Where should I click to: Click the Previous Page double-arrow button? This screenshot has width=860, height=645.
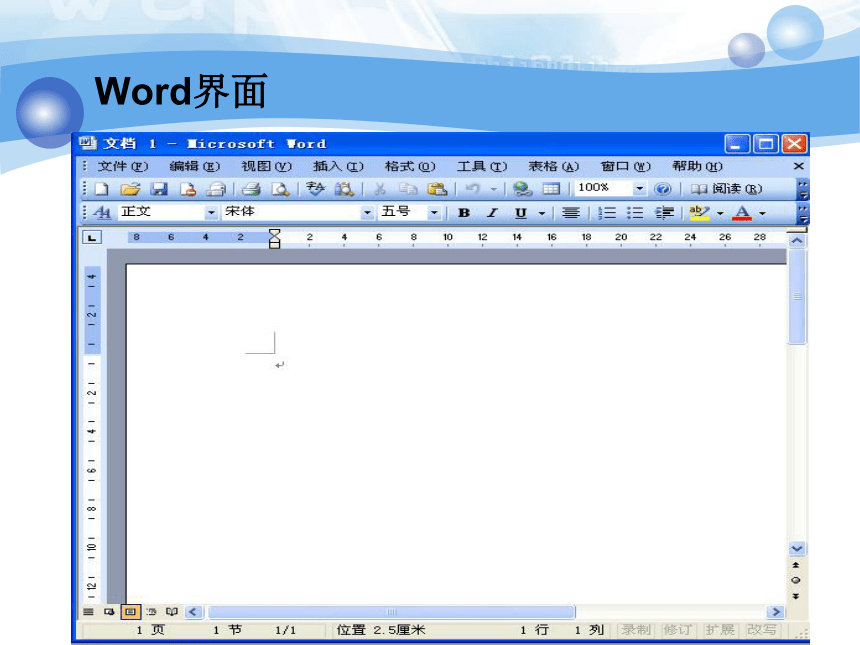click(x=796, y=565)
